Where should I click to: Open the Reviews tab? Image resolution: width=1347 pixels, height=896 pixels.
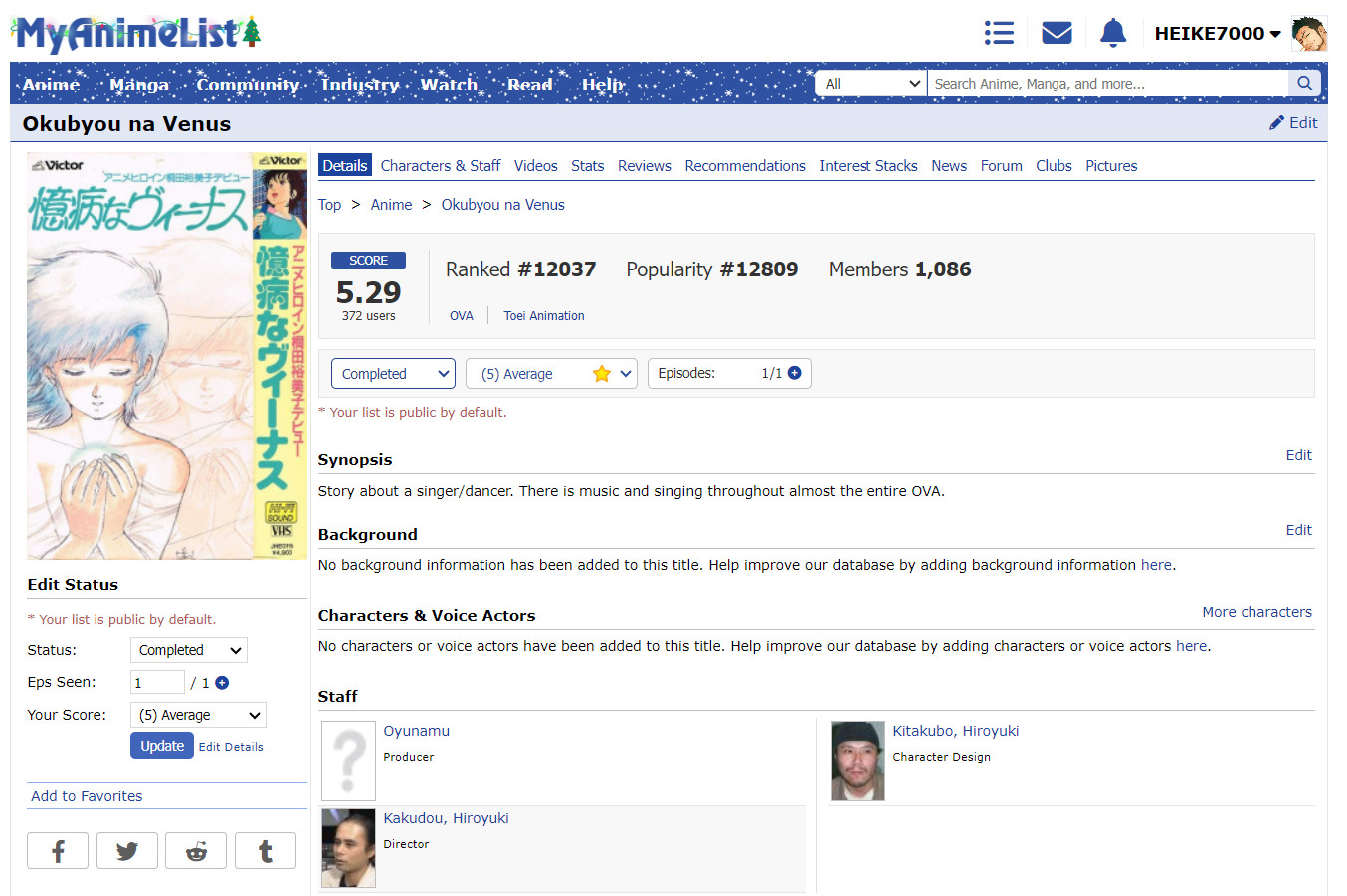tap(644, 166)
